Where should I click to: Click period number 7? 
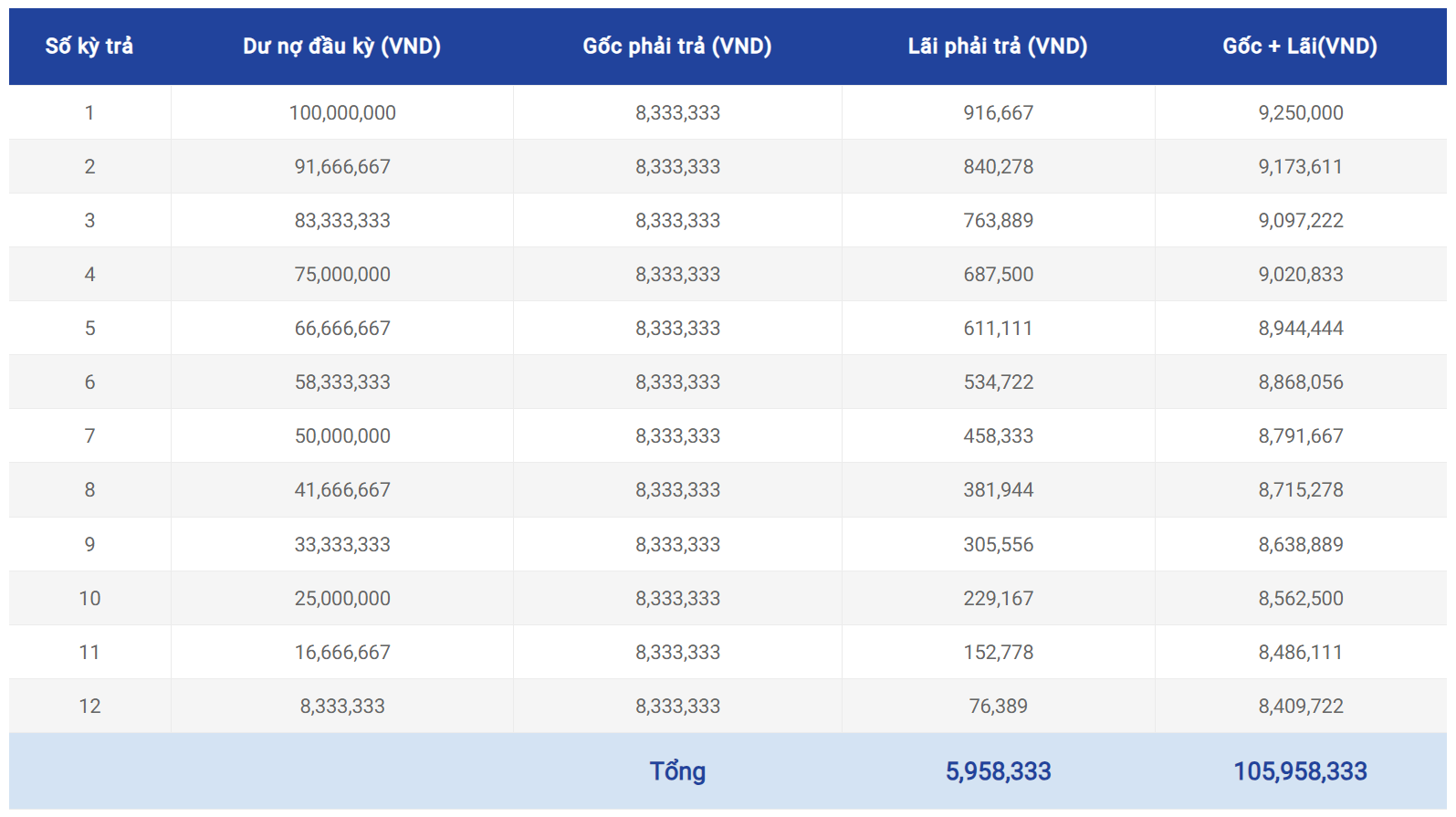89,435
